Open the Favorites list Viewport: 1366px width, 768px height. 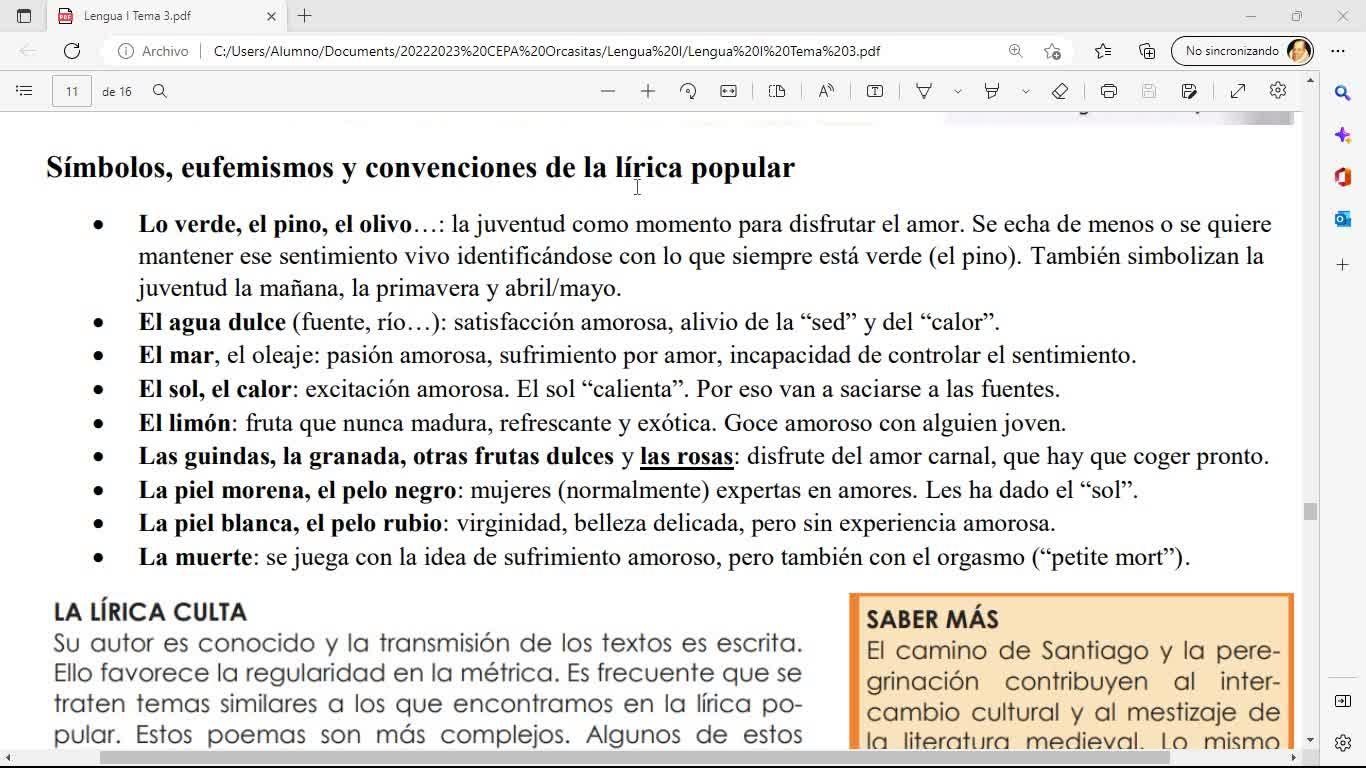pos(1103,51)
